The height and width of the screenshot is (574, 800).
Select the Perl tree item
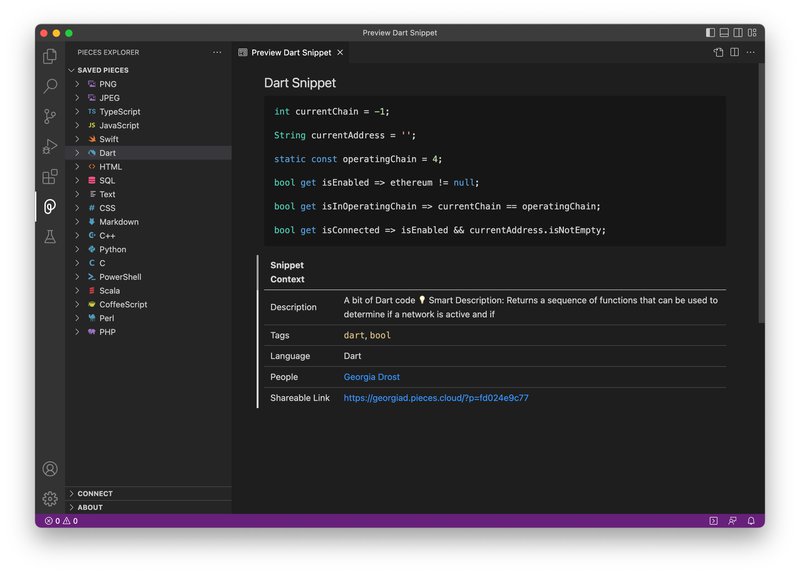pyautogui.click(x=148, y=318)
